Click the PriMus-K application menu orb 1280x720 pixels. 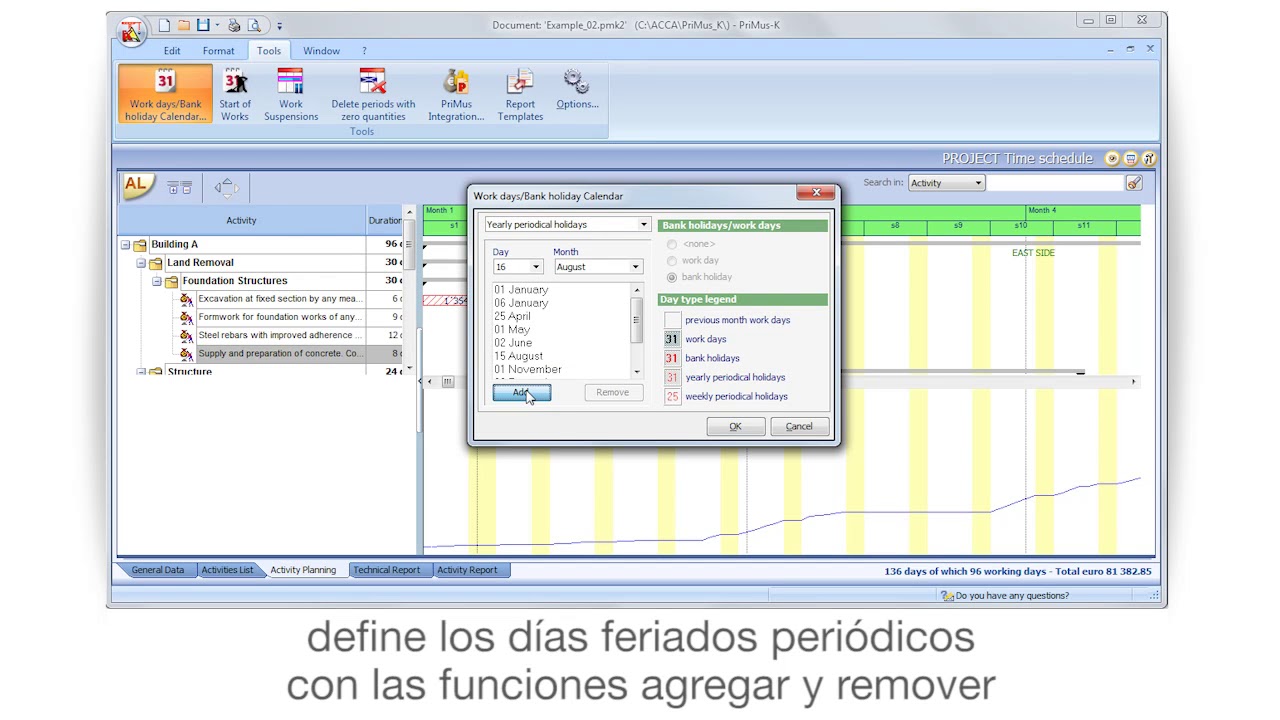click(132, 32)
